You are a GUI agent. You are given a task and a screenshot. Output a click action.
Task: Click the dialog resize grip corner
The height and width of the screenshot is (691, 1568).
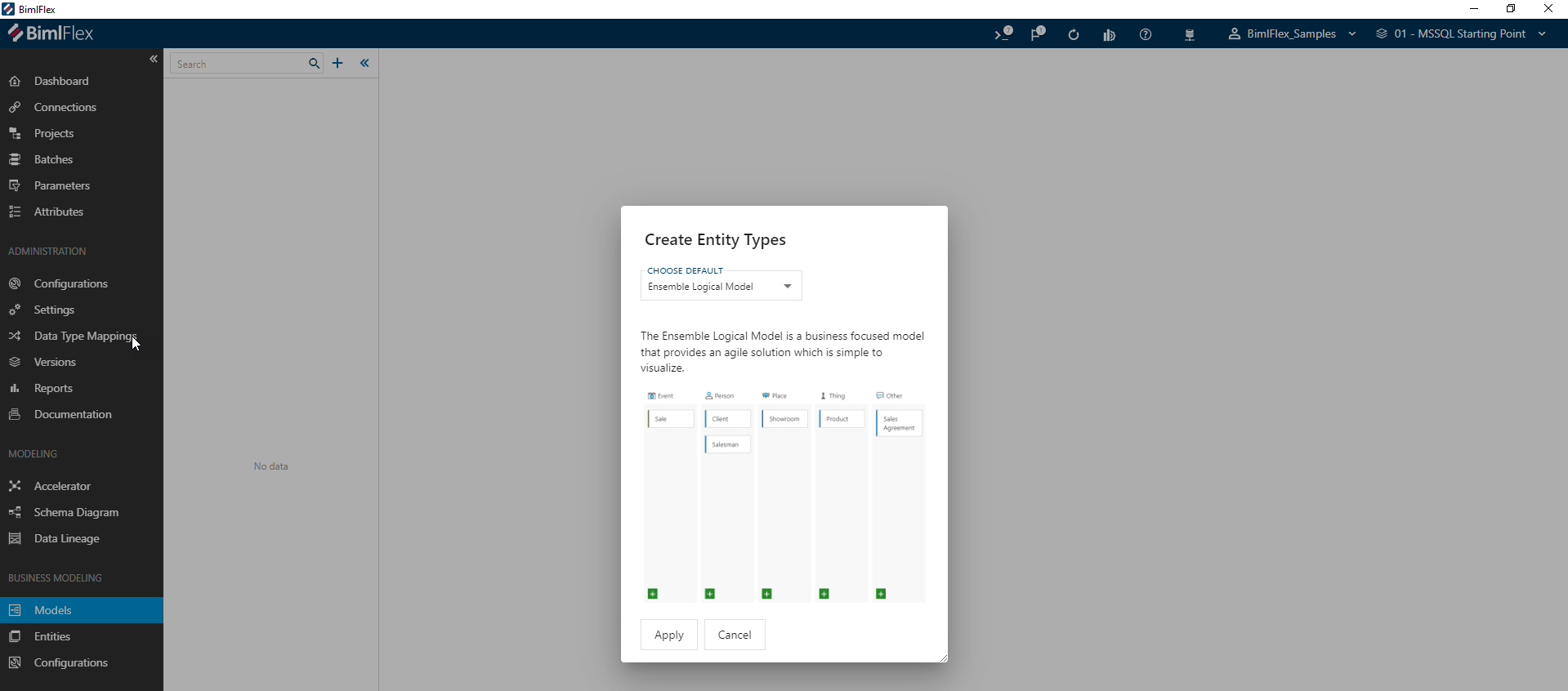[x=943, y=658]
